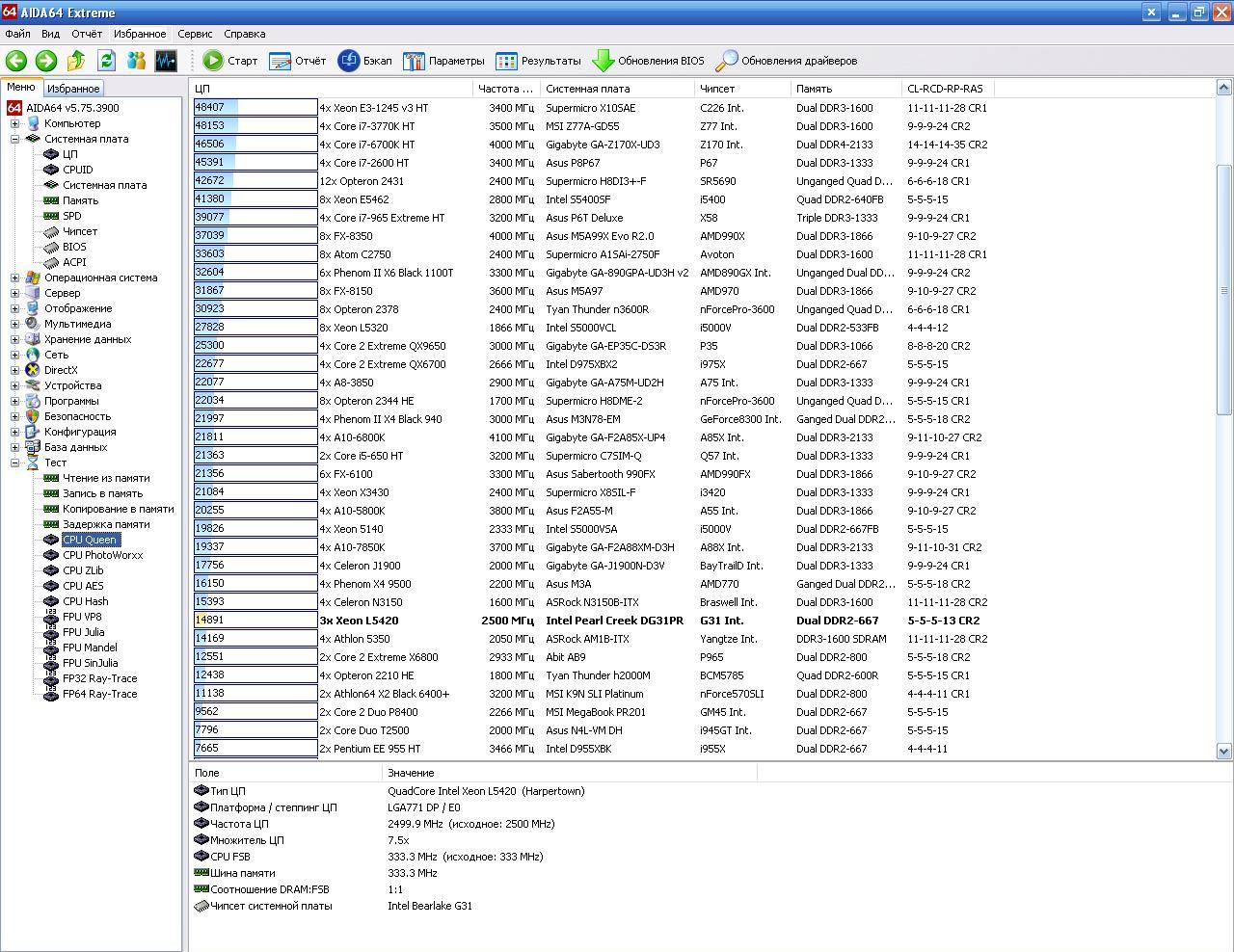Open the Вид menu
1234x952 pixels.
coord(50,34)
